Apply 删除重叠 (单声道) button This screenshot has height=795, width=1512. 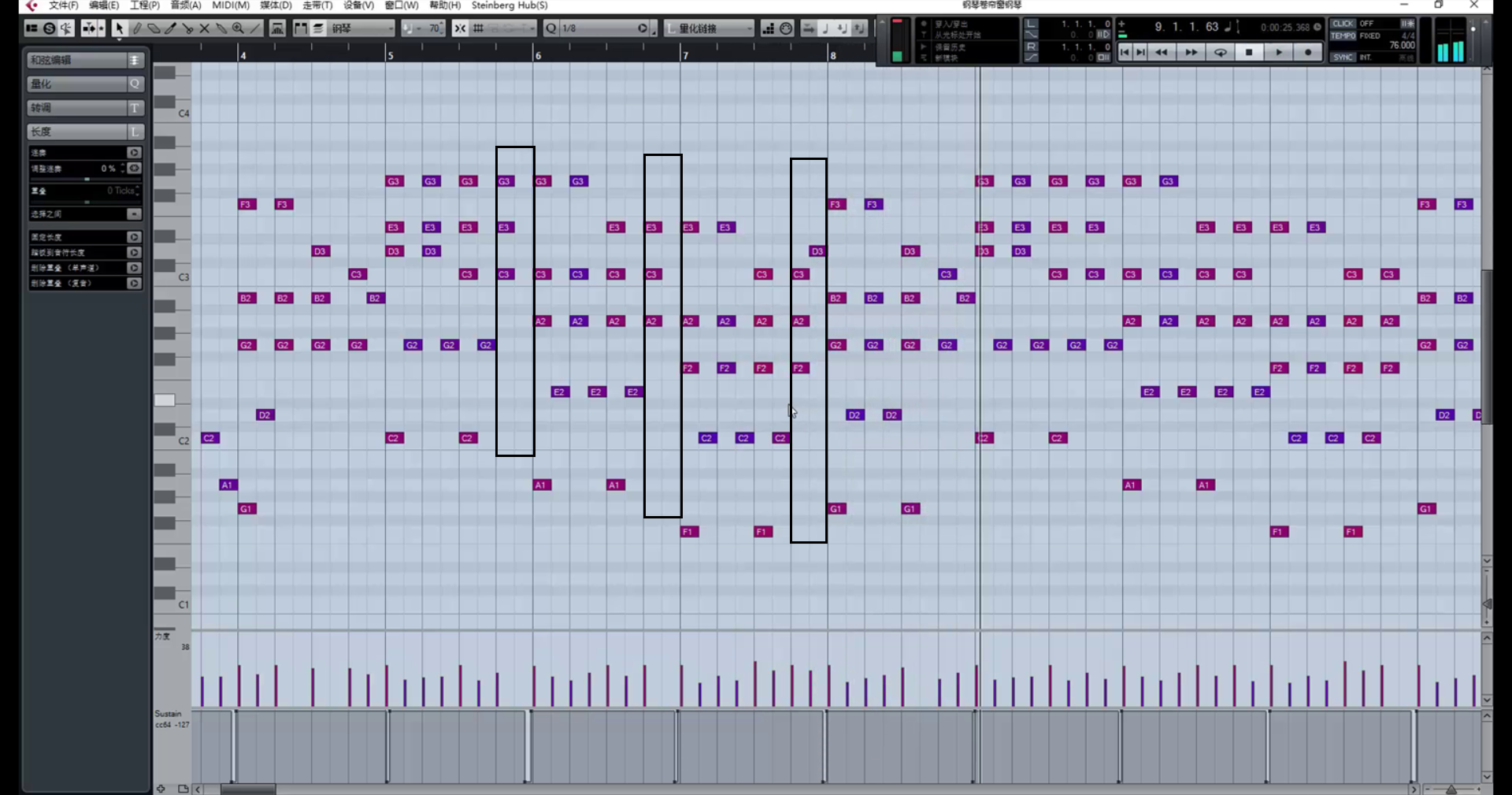click(134, 268)
